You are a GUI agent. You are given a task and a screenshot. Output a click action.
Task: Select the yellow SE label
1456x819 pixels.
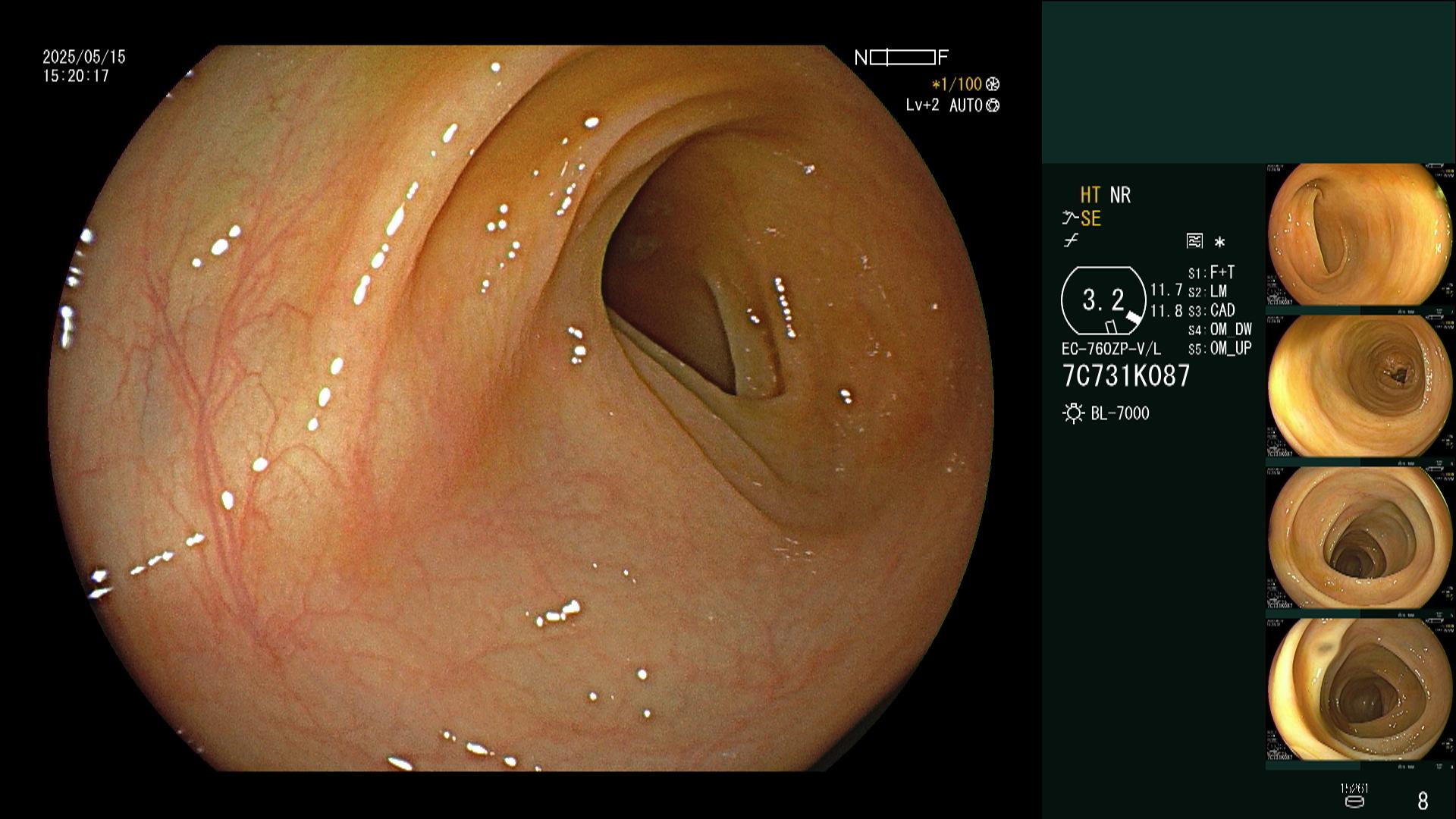[1090, 218]
